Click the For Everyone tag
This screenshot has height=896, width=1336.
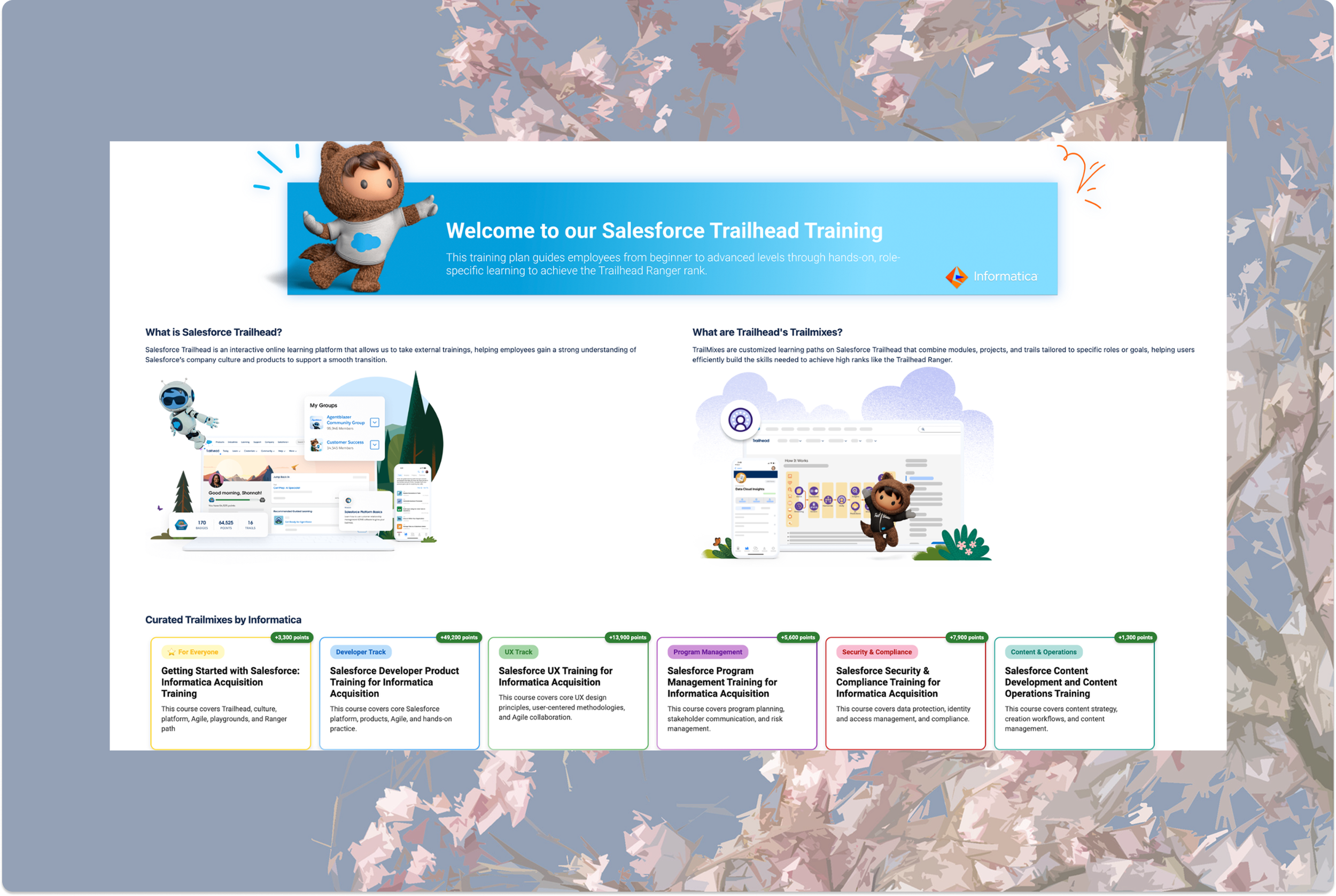[x=193, y=652]
